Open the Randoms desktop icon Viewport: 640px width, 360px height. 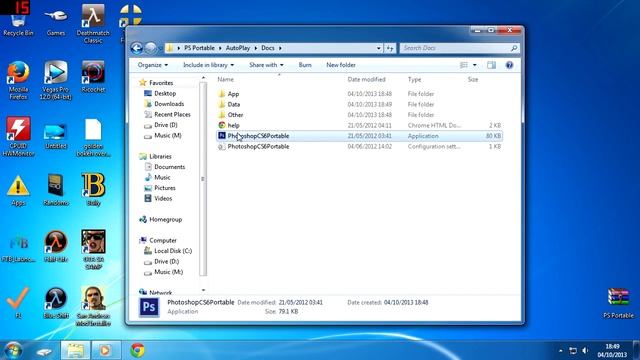(56, 190)
